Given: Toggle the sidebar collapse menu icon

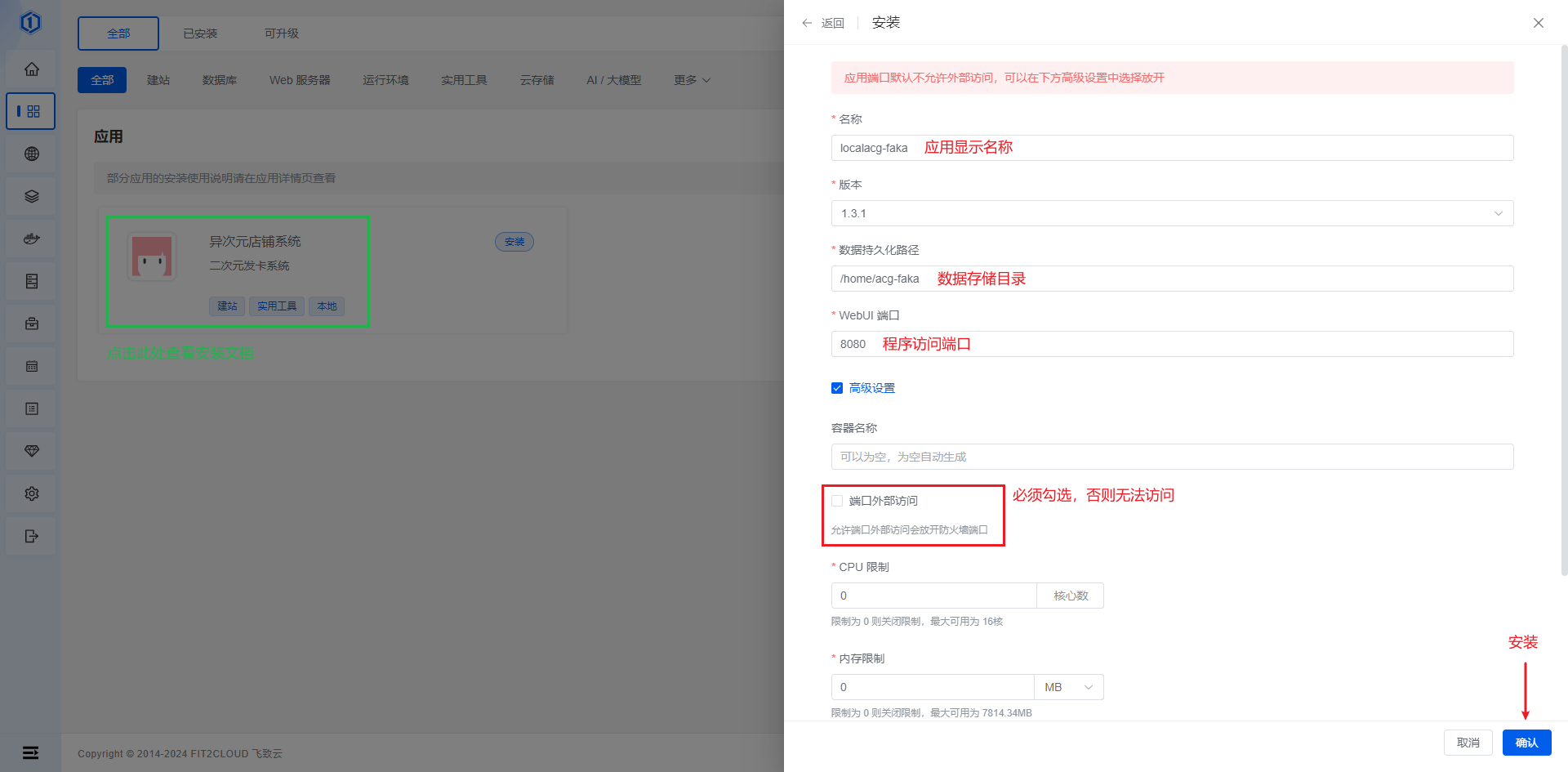Looking at the screenshot, I should [x=30, y=752].
